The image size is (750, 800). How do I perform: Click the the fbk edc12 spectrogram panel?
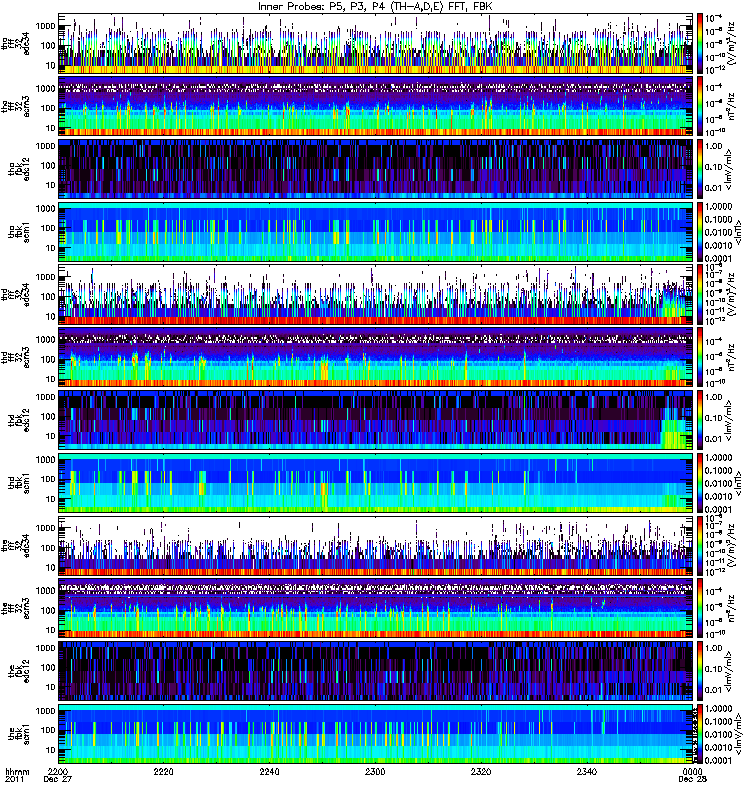point(376,671)
